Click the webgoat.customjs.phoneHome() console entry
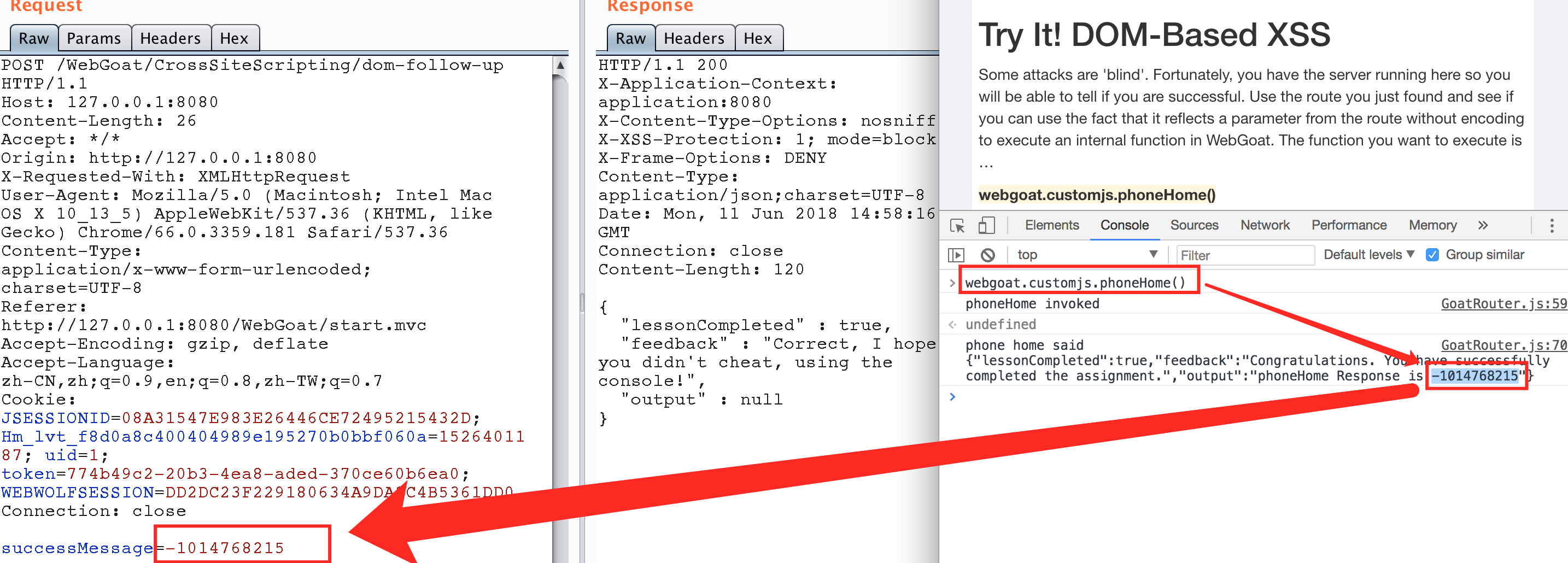Image resolution: width=1568 pixels, height=563 pixels. pos(1075,283)
